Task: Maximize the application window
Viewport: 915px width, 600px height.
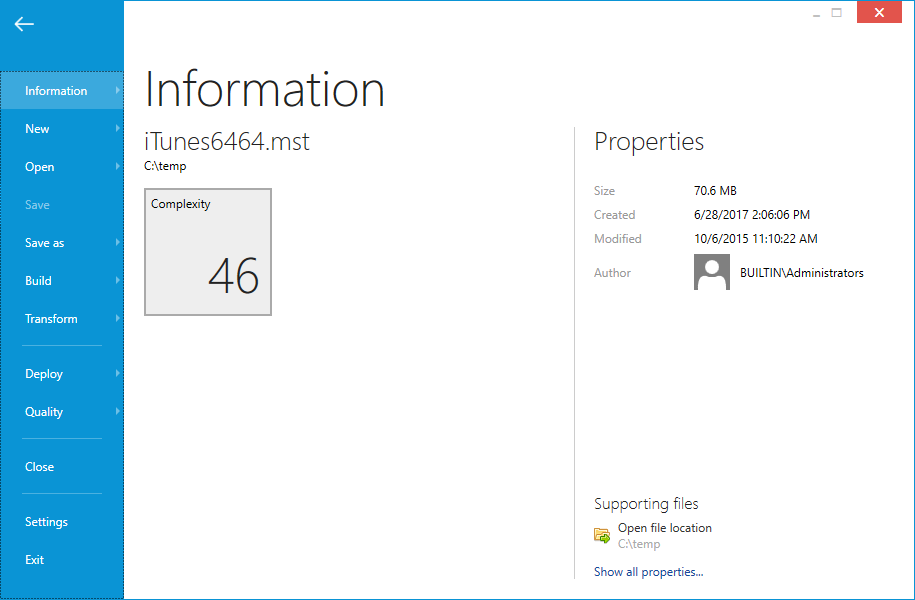Action: tap(837, 13)
